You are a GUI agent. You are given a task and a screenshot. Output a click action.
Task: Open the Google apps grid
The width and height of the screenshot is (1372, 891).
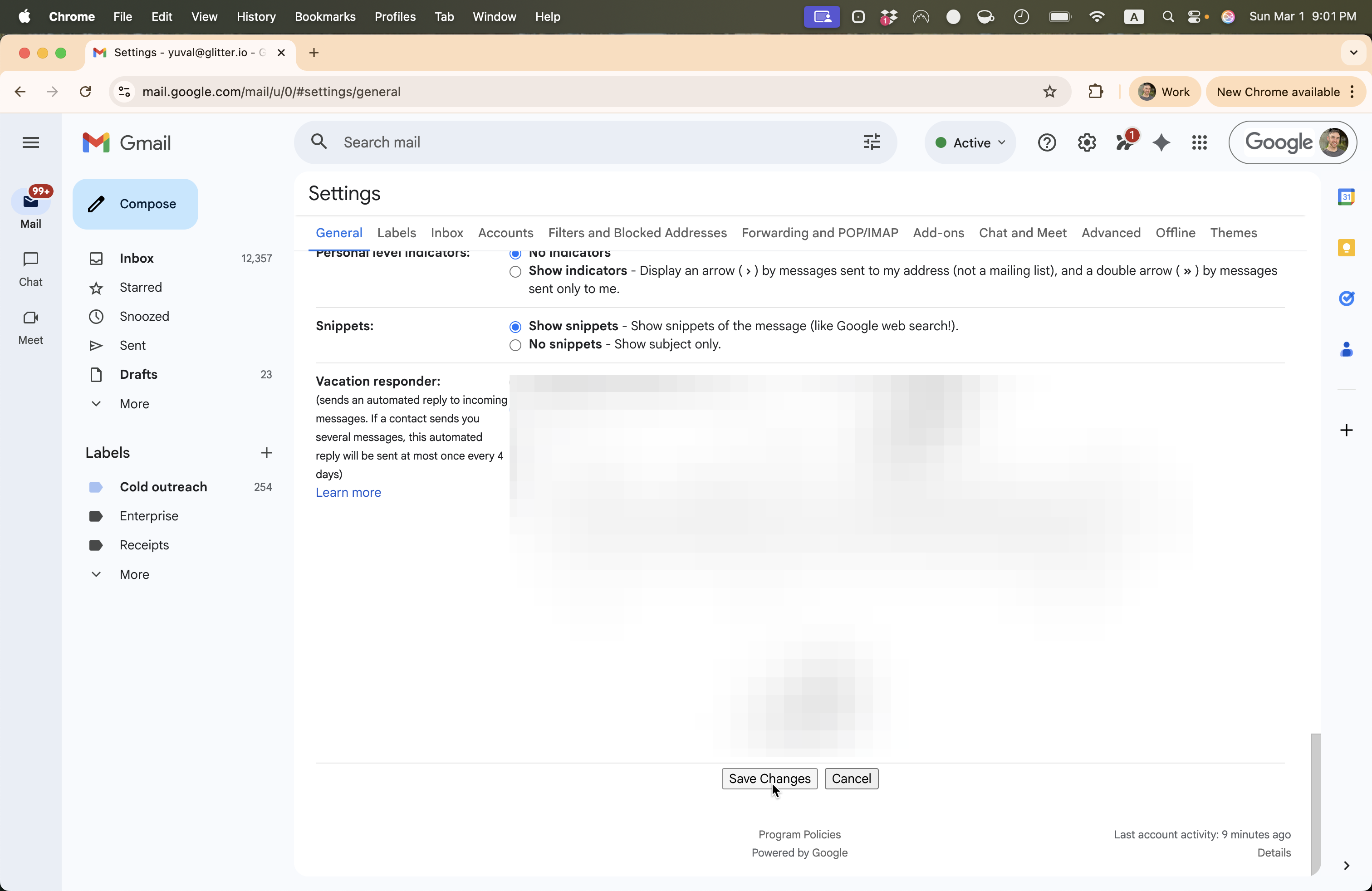[1199, 142]
